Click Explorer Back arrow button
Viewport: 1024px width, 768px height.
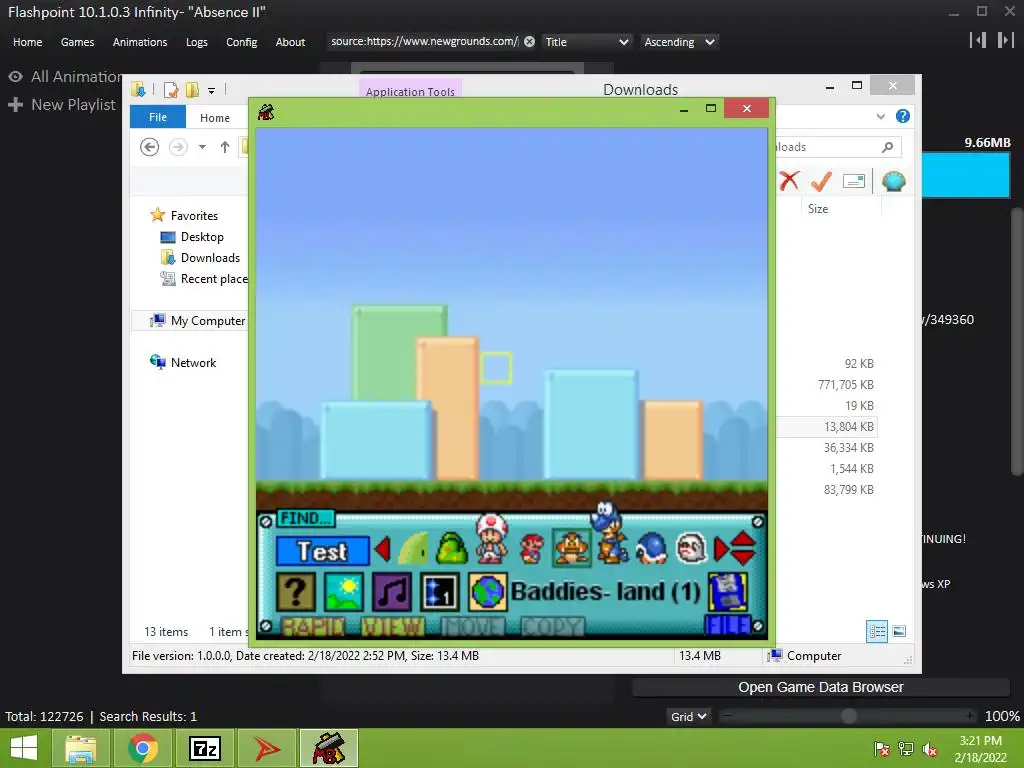(150, 147)
